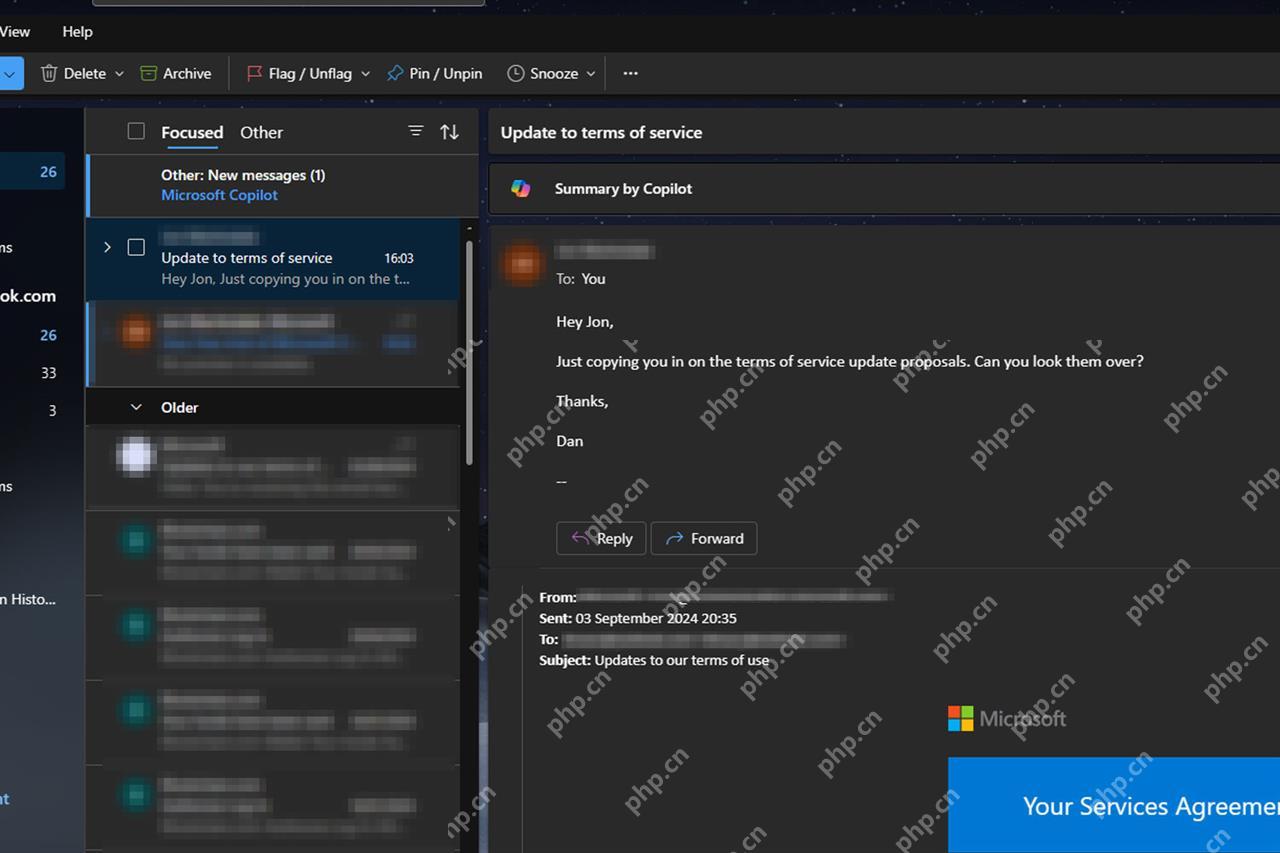Open the folder with count 3
Viewport: 1280px width, 853px height.
point(52,410)
